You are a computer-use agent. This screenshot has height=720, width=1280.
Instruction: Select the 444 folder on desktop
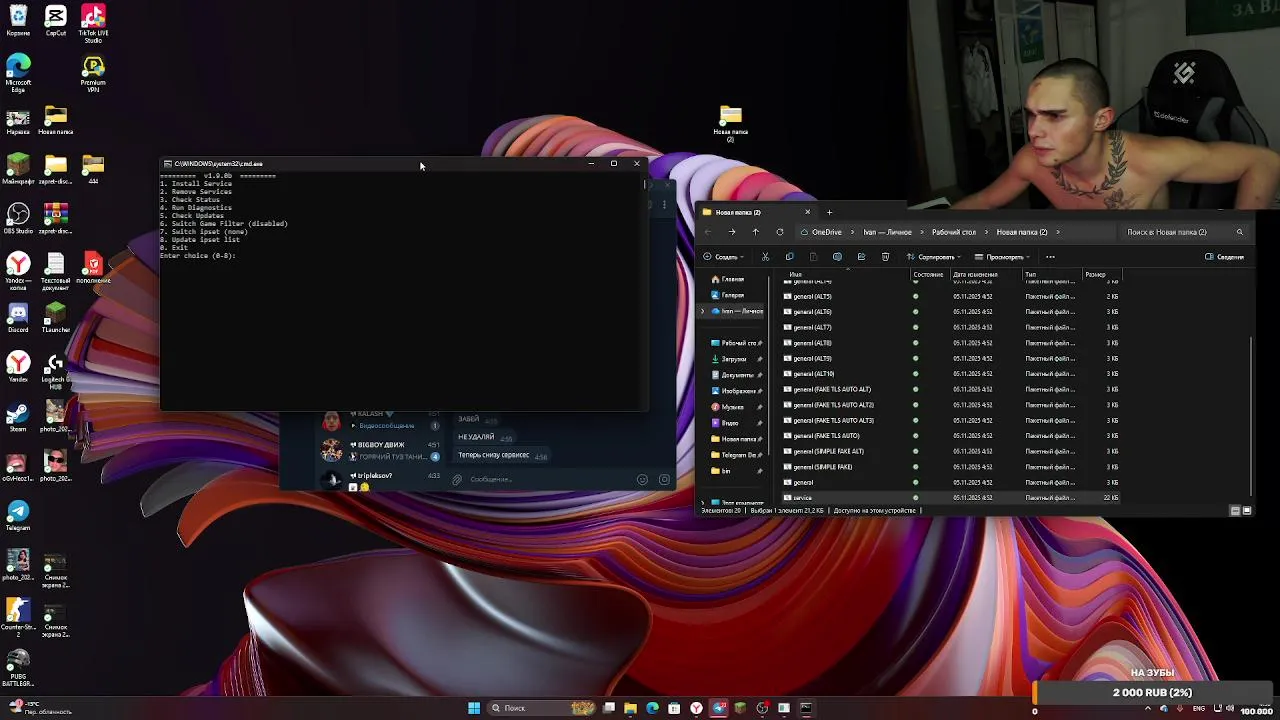pos(93,169)
